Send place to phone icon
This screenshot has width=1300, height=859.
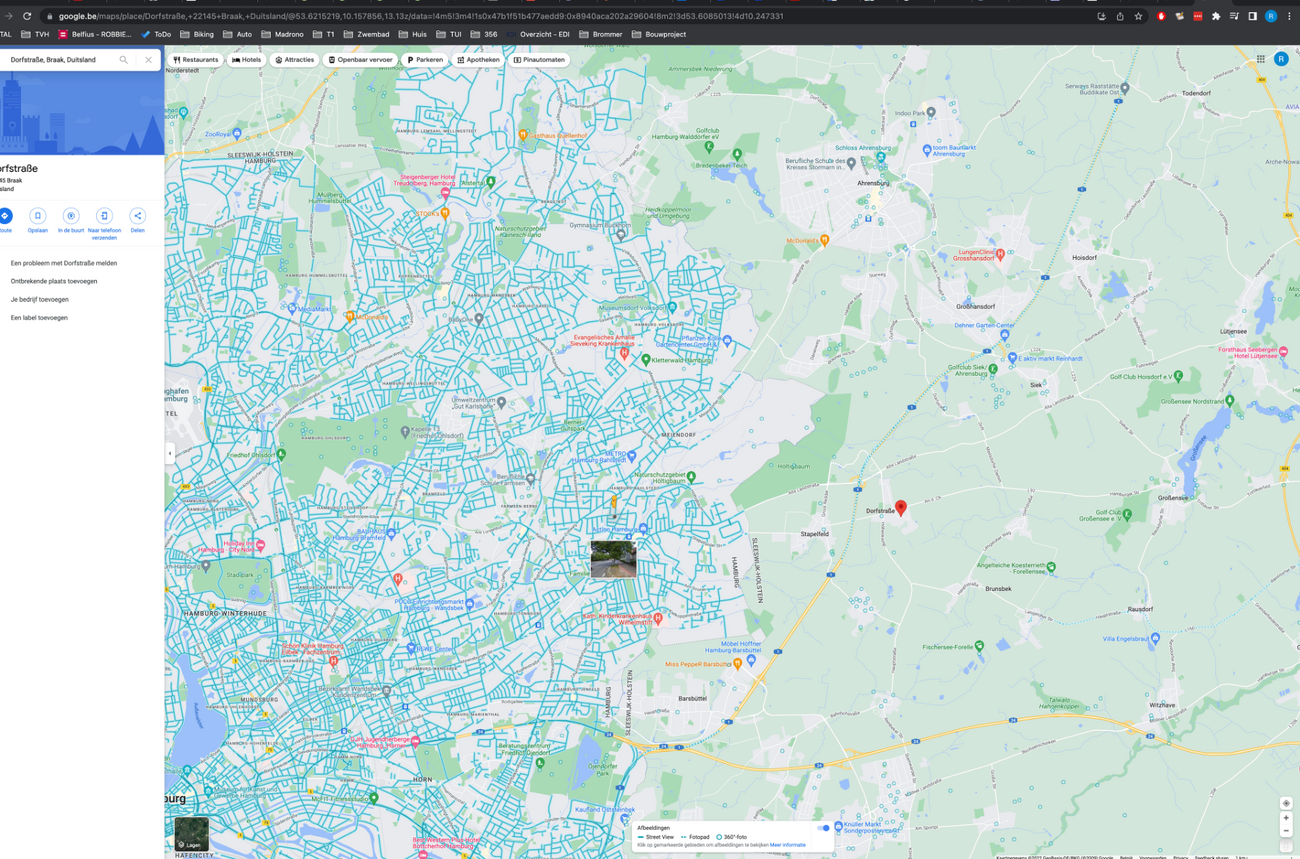click(x=104, y=216)
